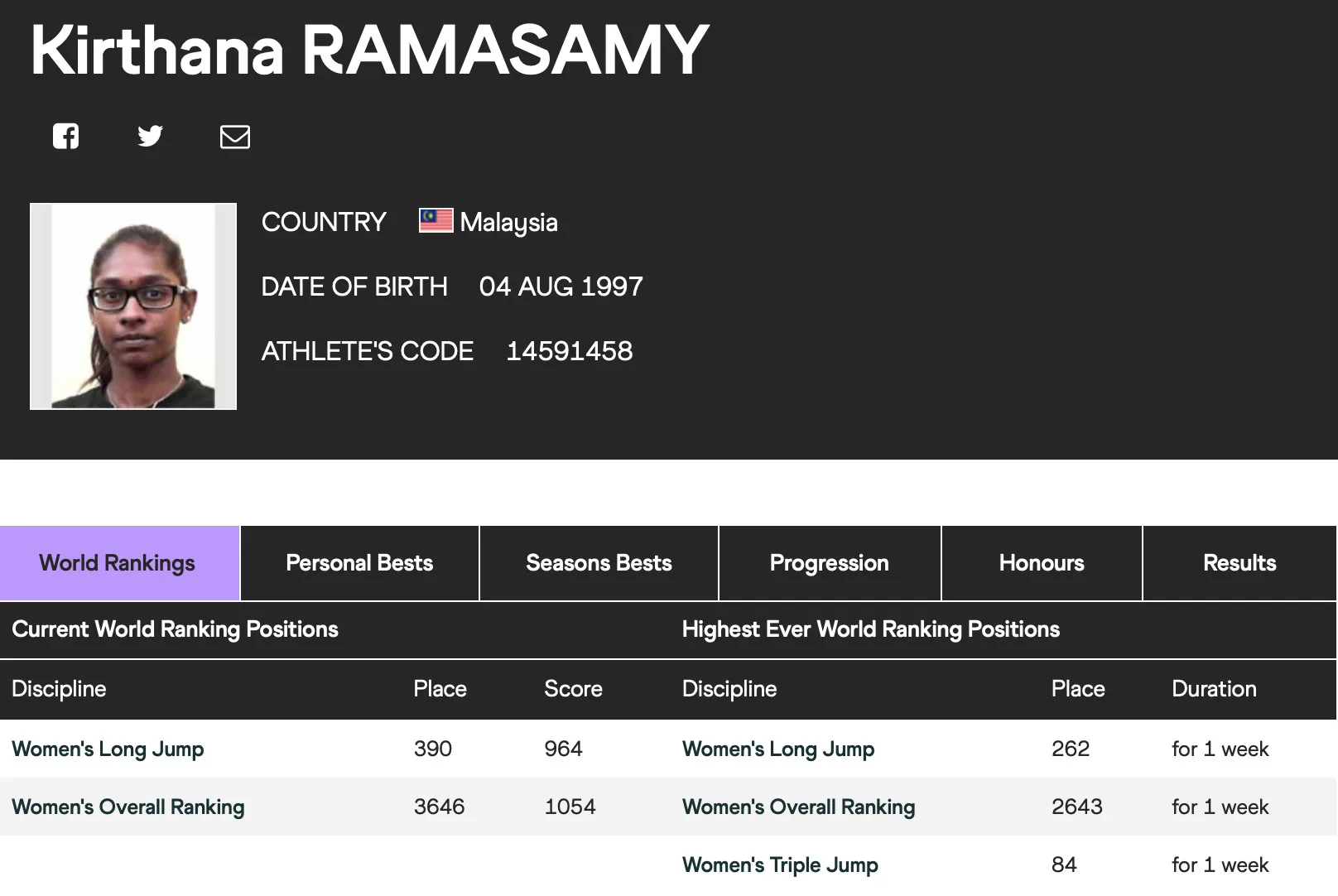Screen dimensions: 1338x896
Task: Share profile on Facebook icon
Action: (66, 136)
